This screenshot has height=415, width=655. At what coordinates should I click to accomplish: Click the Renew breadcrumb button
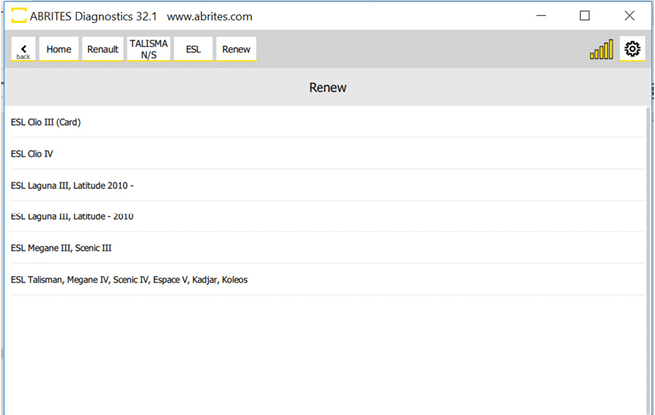236,49
